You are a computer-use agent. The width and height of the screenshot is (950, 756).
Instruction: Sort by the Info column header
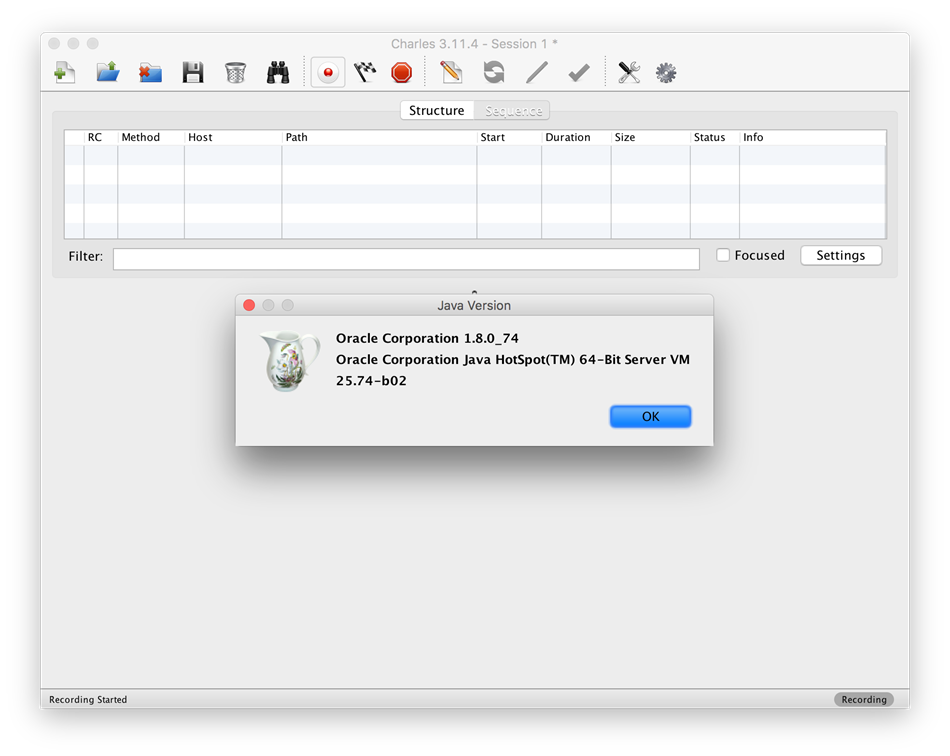tap(812, 138)
